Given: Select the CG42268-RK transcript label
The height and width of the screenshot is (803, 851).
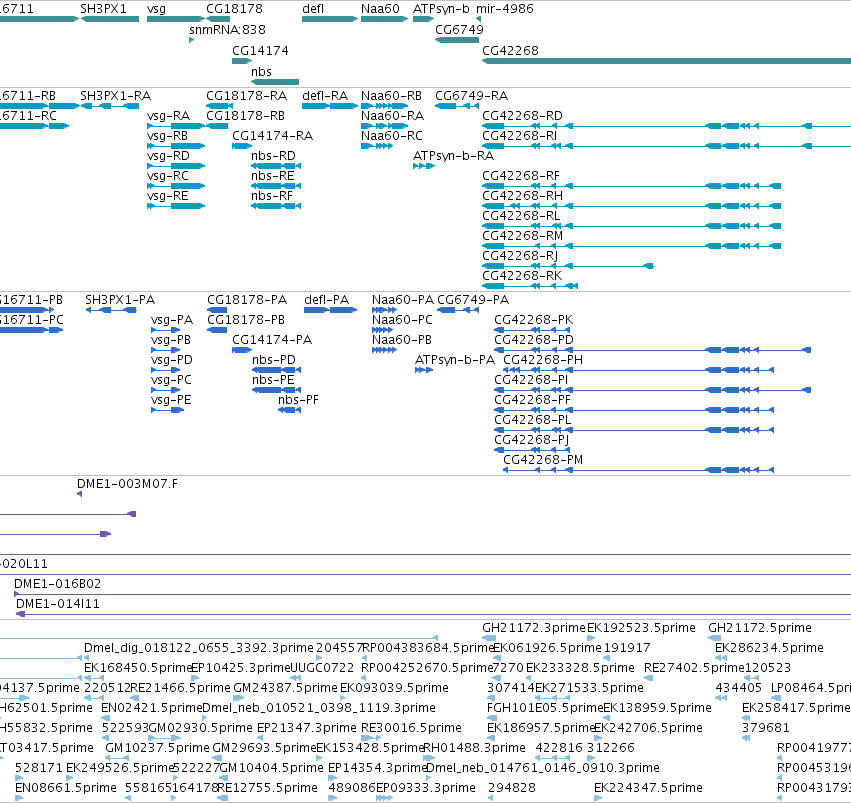Looking at the screenshot, I should 522,276.
